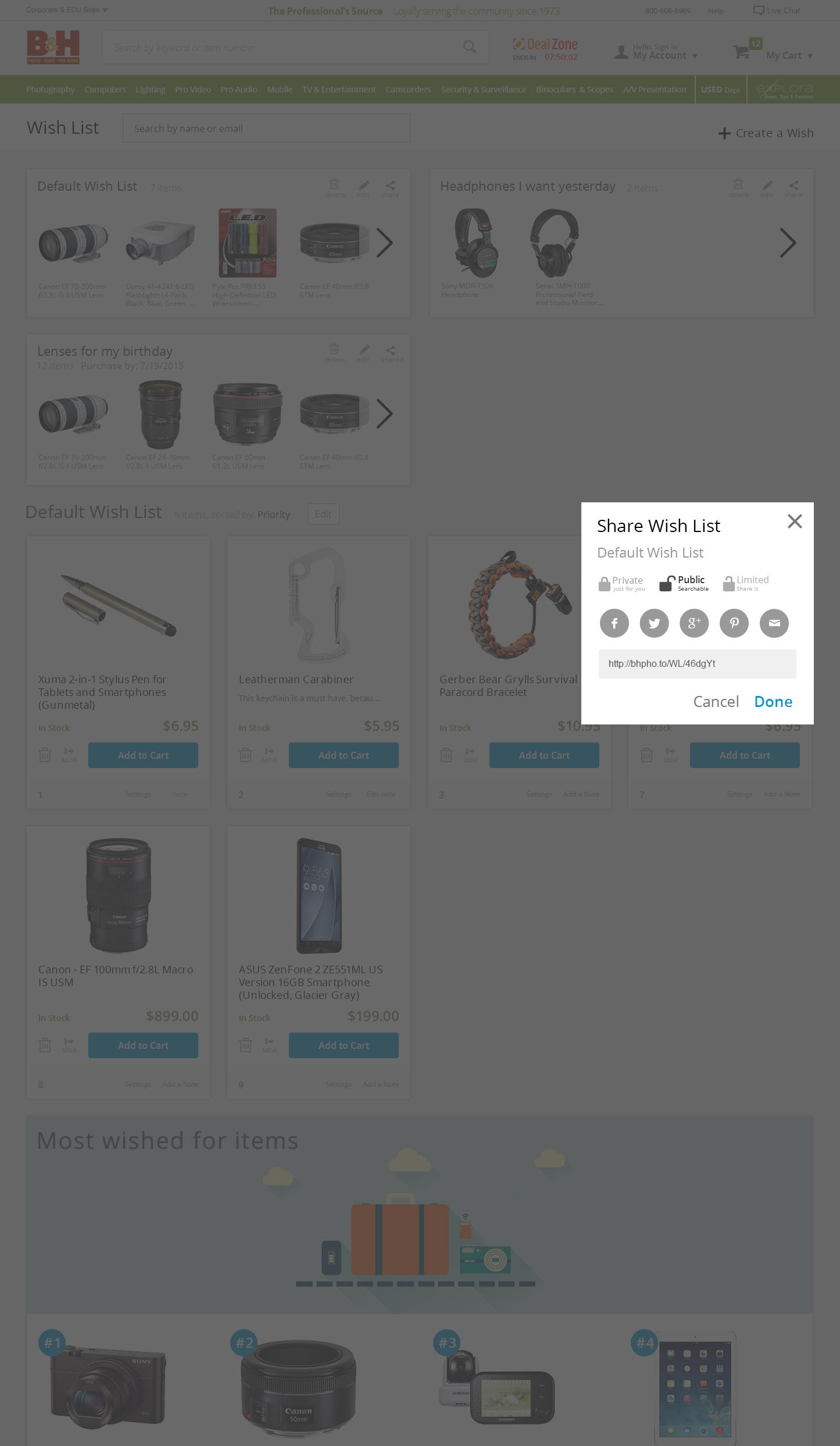Viewport: 840px width, 1446px height.
Task: Open the Pro Audio category
Action: tap(238, 90)
